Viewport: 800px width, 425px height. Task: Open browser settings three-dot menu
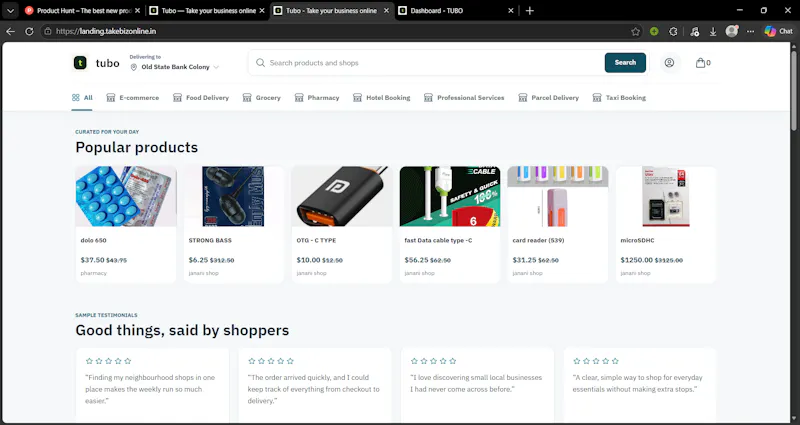point(750,32)
